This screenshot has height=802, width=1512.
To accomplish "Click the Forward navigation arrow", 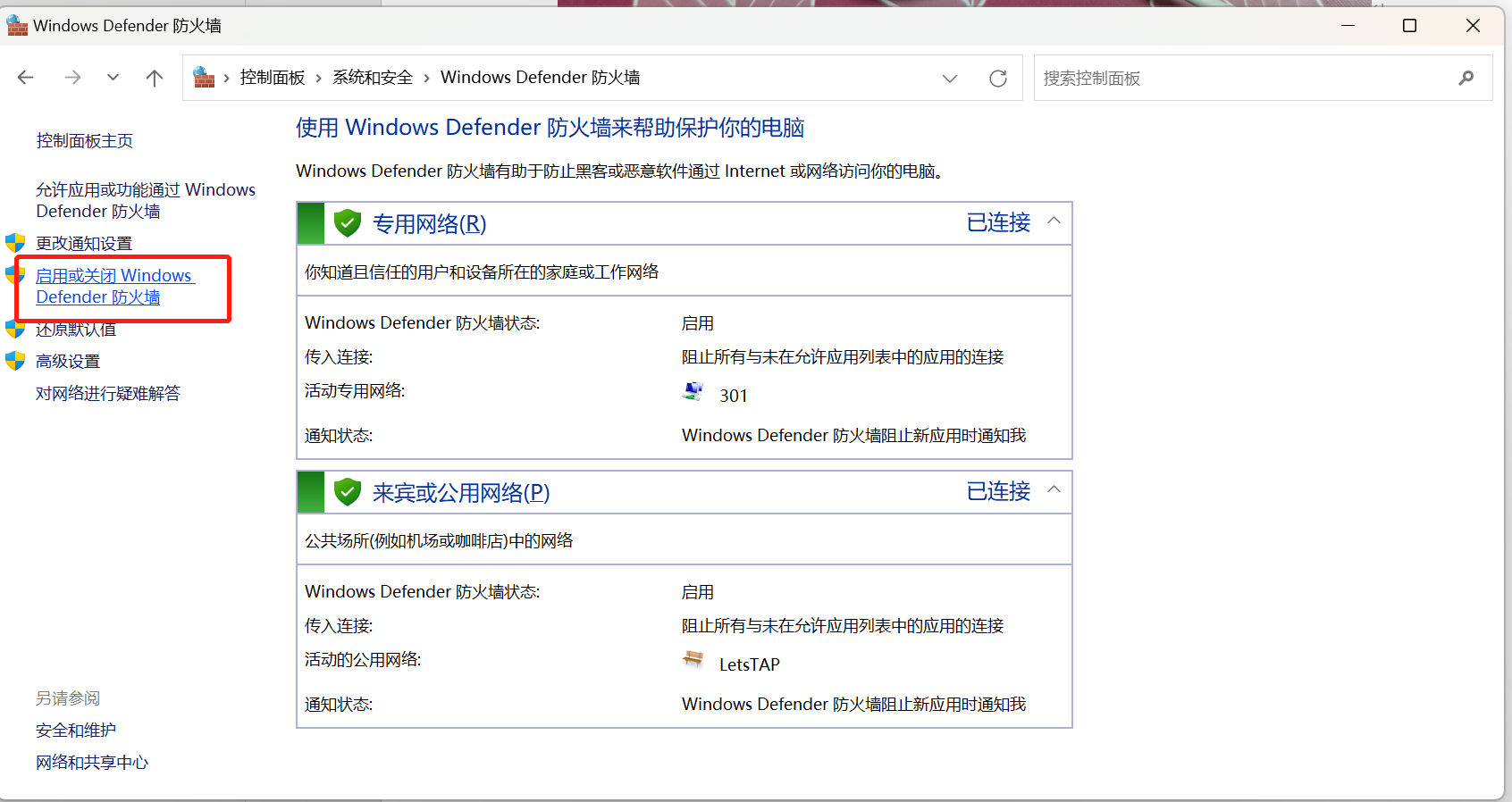I will [x=72, y=78].
